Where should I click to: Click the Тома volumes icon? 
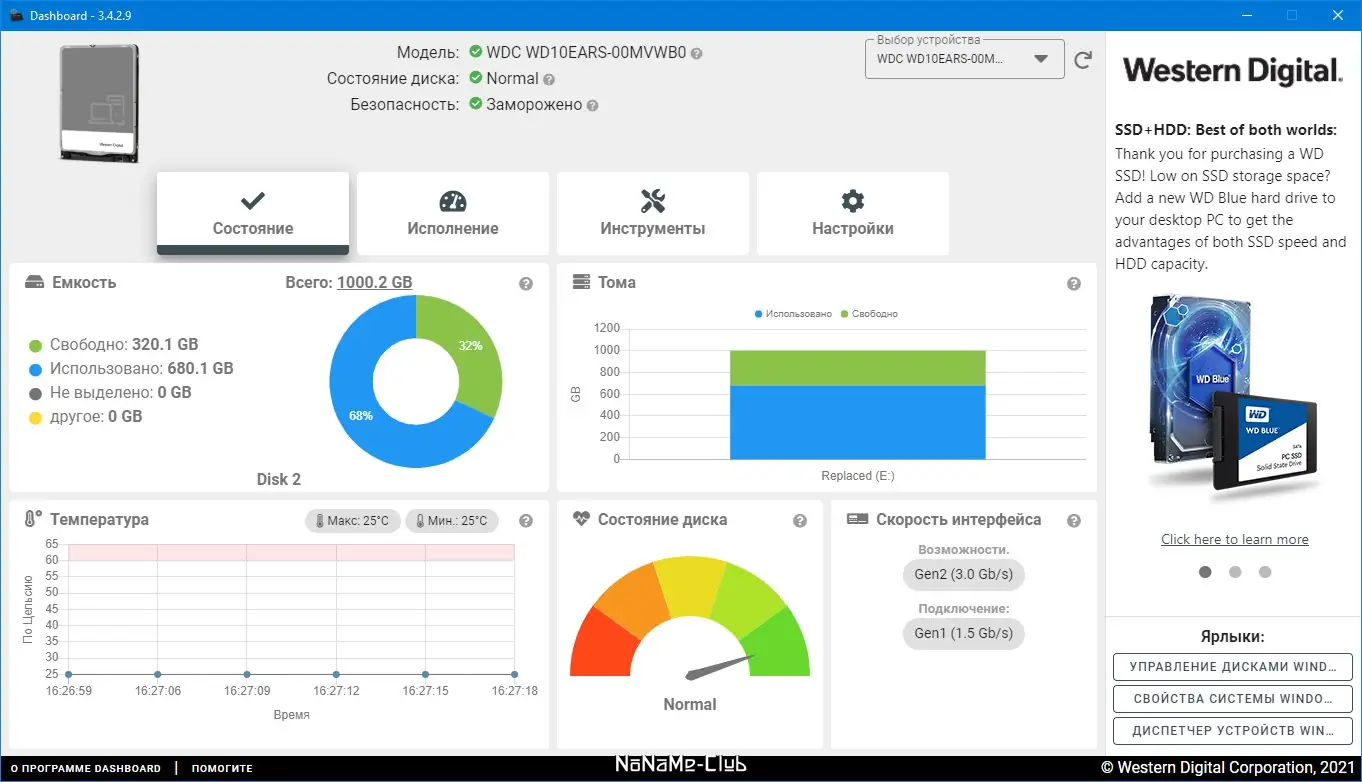581,283
